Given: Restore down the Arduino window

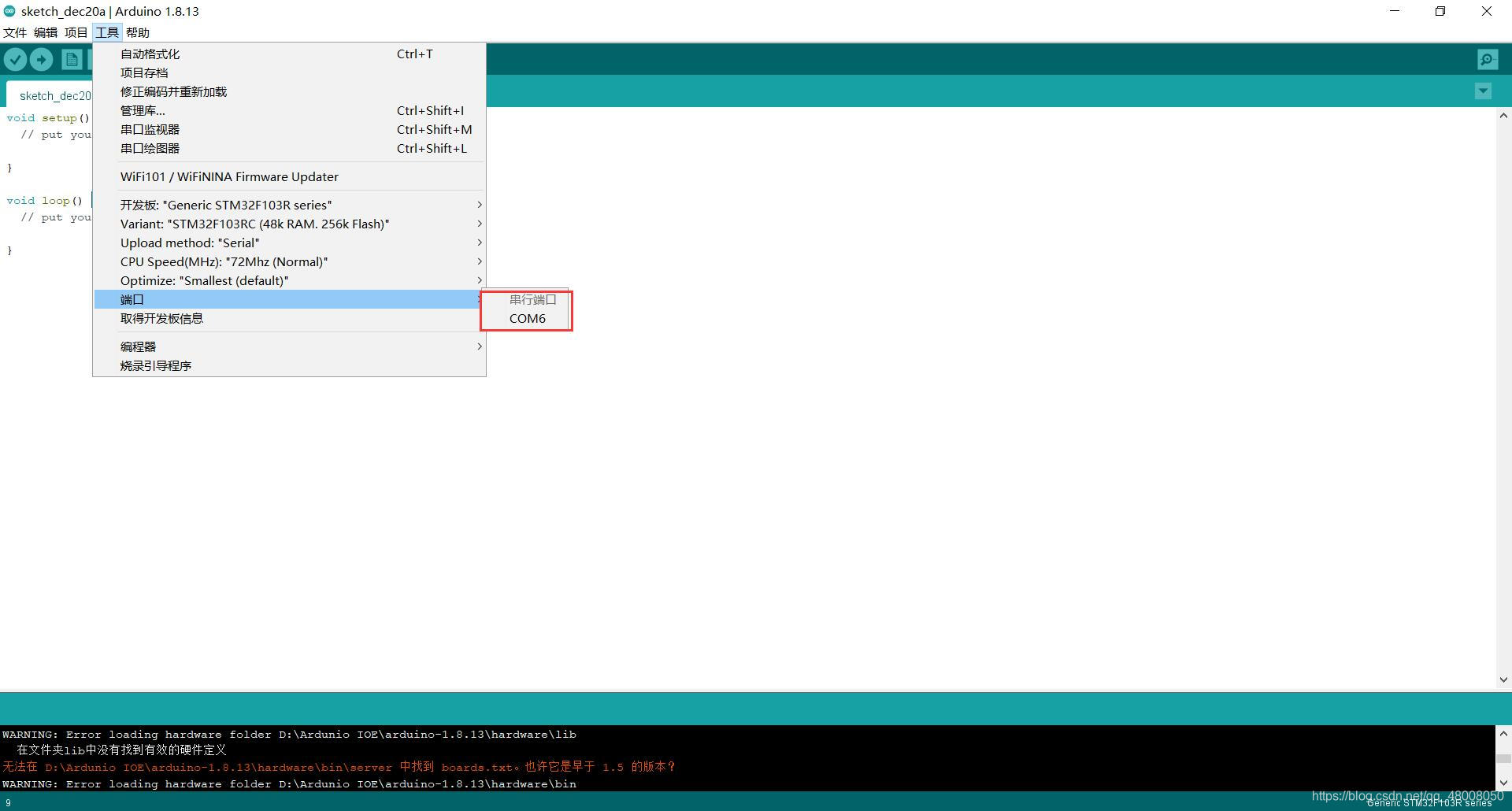Looking at the screenshot, I should 1440,11.
